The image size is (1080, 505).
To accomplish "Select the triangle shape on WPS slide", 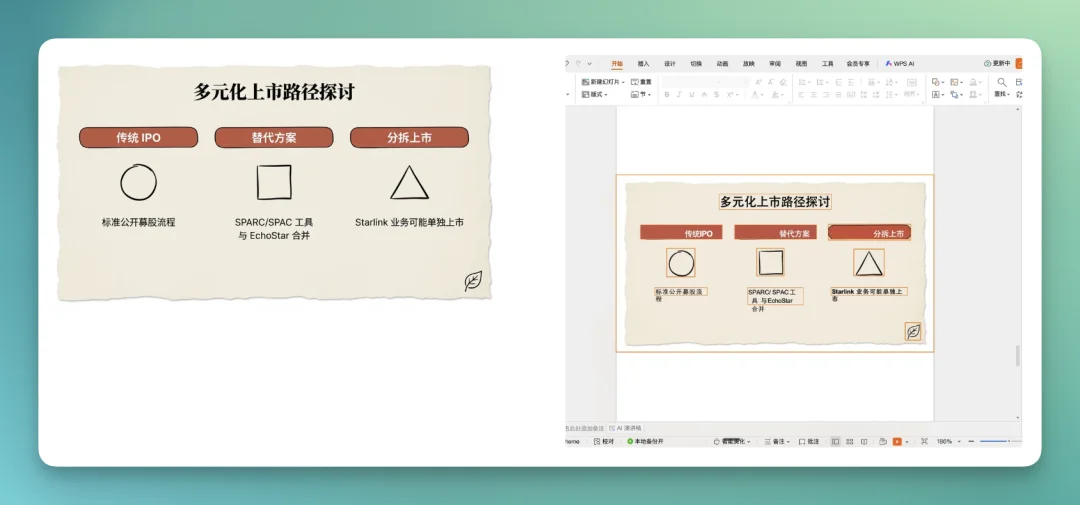I will [x=869, y=263].
